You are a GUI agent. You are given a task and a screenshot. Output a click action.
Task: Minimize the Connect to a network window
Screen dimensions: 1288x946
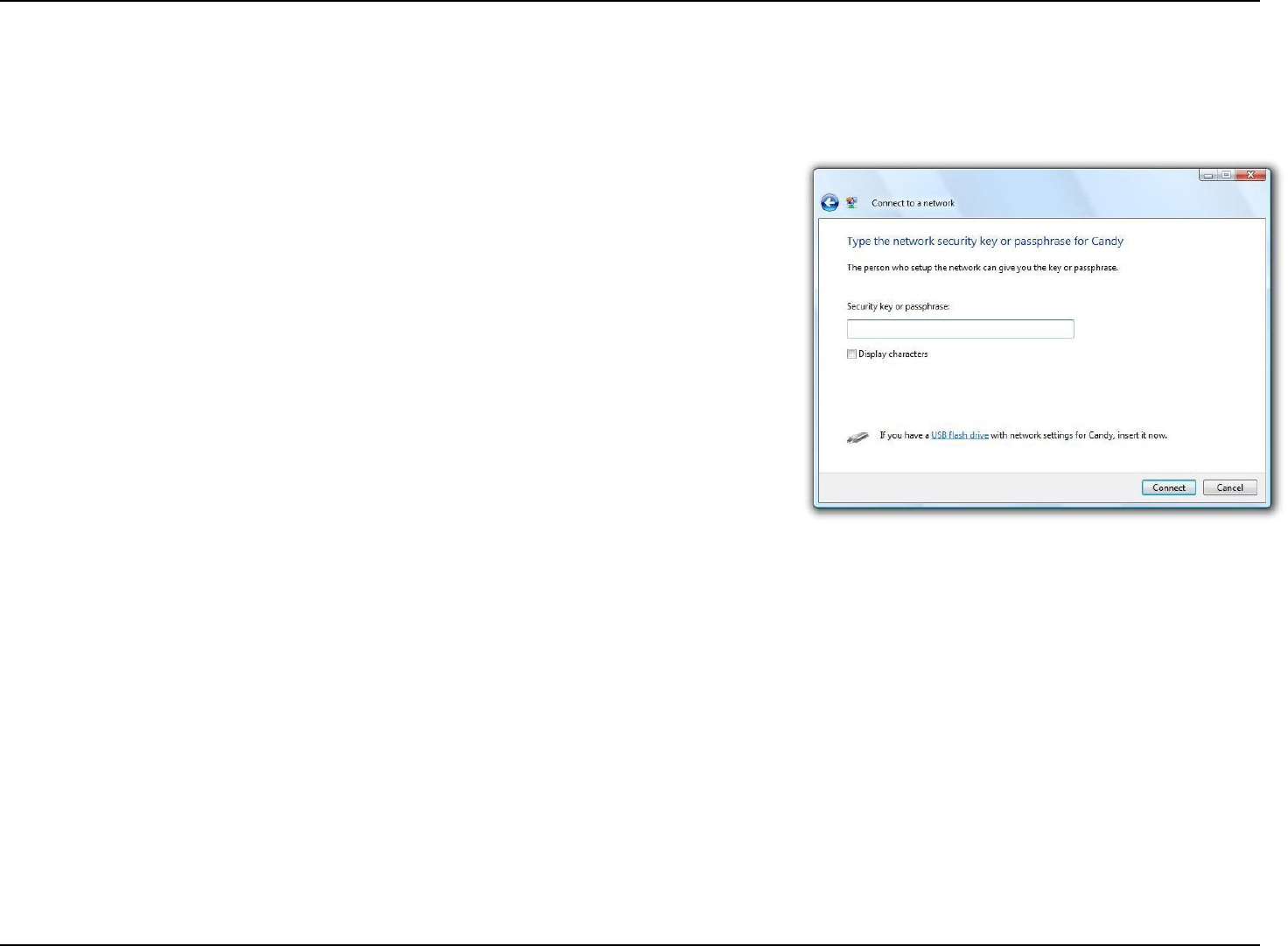(1207, 175)
